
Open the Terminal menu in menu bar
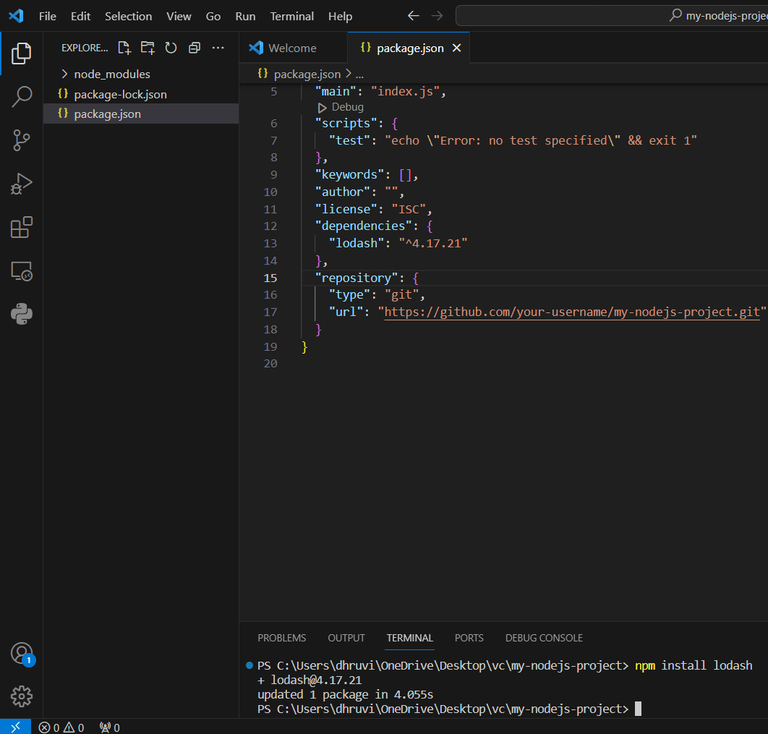(x=291, y=16)
